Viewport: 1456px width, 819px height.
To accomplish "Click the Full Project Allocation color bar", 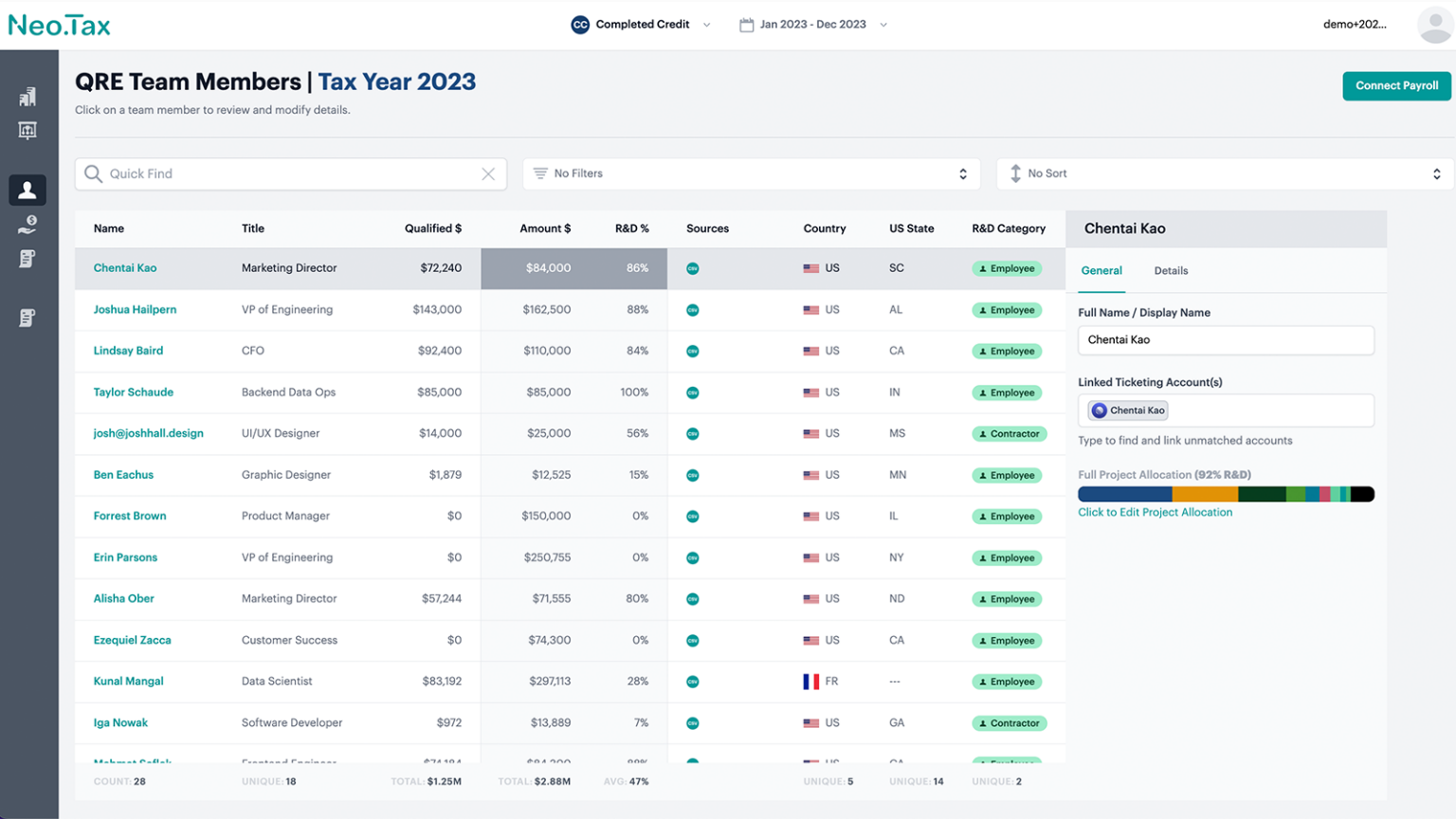I will (1226, 494).
